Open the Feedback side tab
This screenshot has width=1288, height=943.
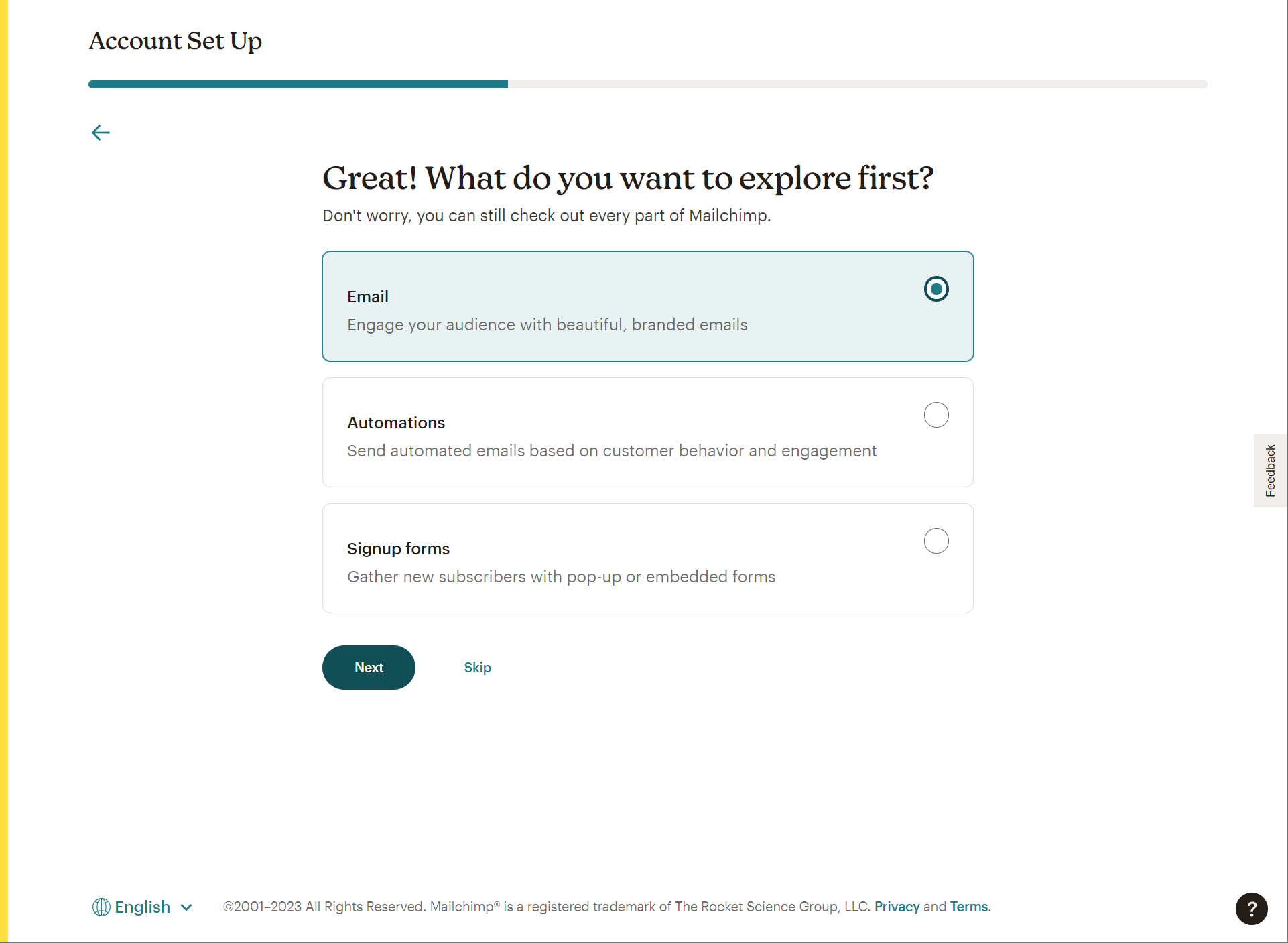tap(1270, 470)
